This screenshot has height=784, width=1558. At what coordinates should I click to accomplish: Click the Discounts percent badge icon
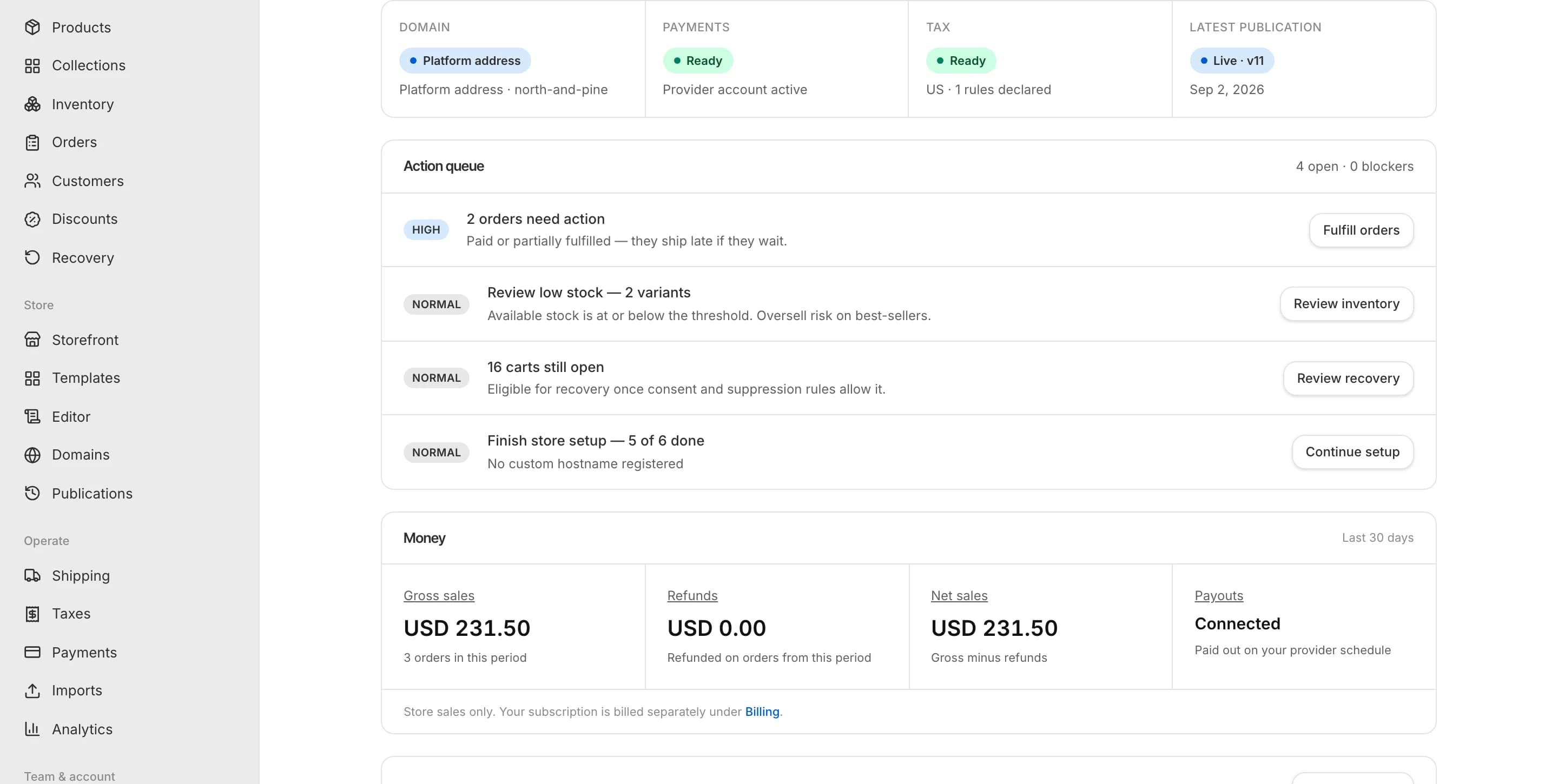pos(32,219)
